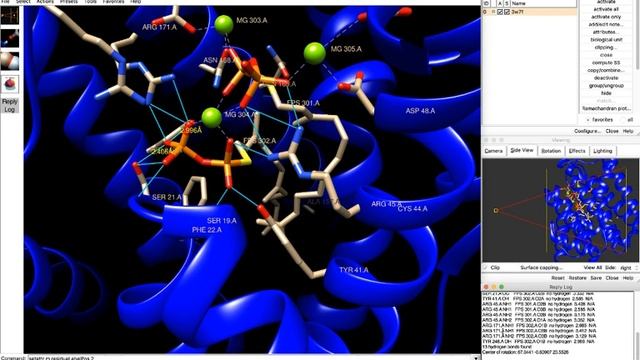
Task: Switch to the Rotation tab
Action: pyautogui.click(x=551, y=151)
